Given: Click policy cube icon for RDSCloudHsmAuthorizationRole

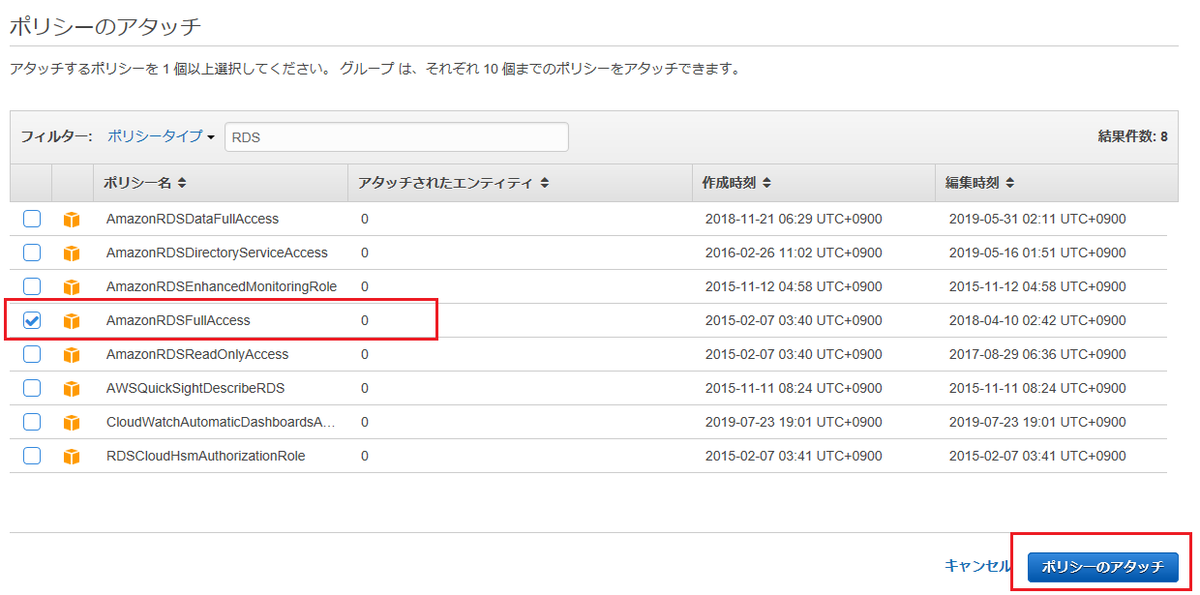Looking at the screenshot, I should click(71, 456).
